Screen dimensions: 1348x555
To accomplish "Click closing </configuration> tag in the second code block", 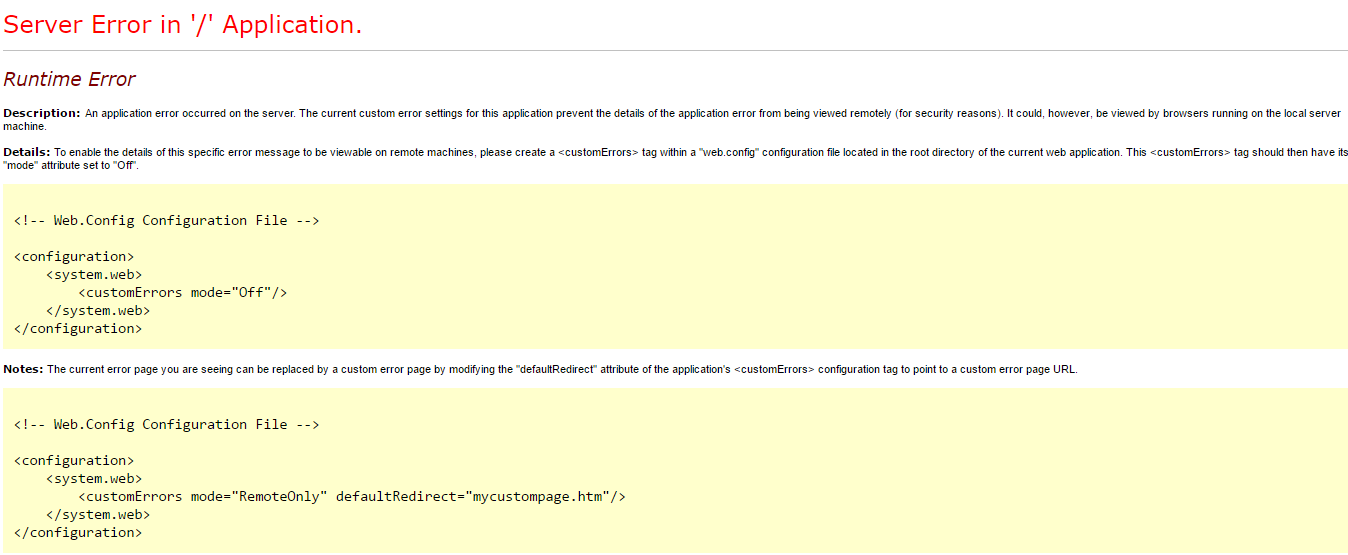I will 78,533.
